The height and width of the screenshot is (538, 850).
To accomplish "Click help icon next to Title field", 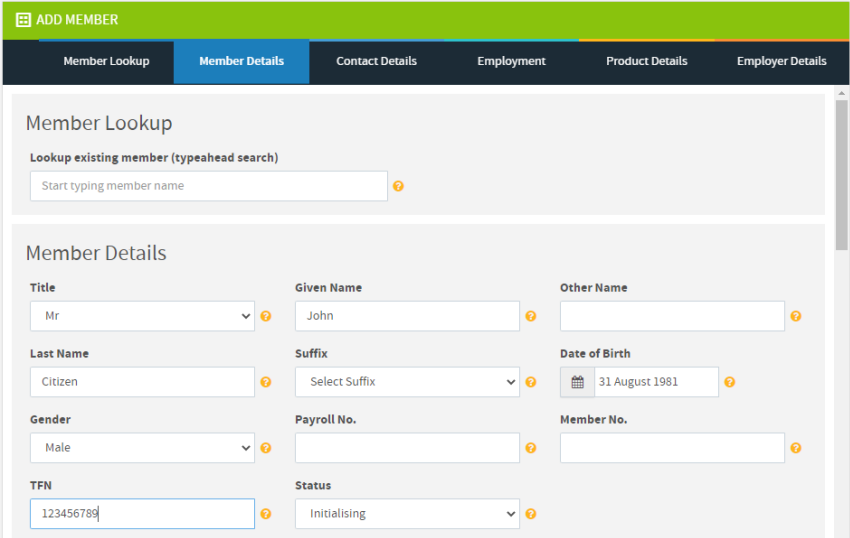I will click(266, 316).
